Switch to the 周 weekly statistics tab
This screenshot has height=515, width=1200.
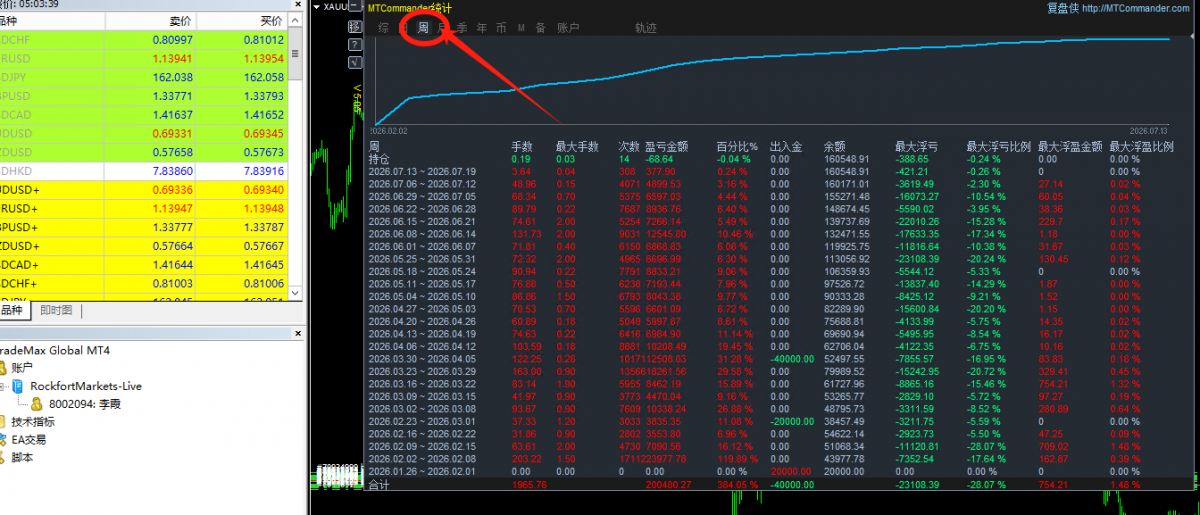click(423, 28)
